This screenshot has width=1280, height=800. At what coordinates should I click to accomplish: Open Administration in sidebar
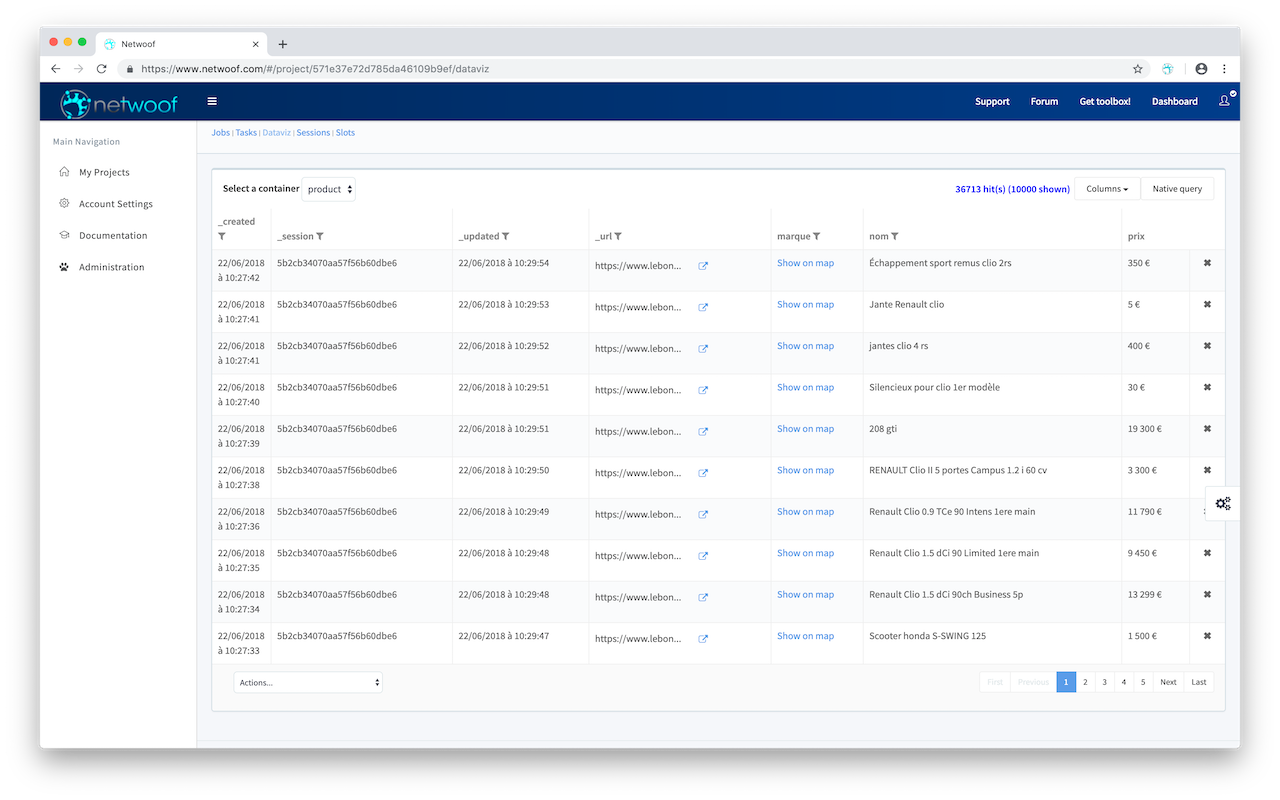(x=112, y=267)
